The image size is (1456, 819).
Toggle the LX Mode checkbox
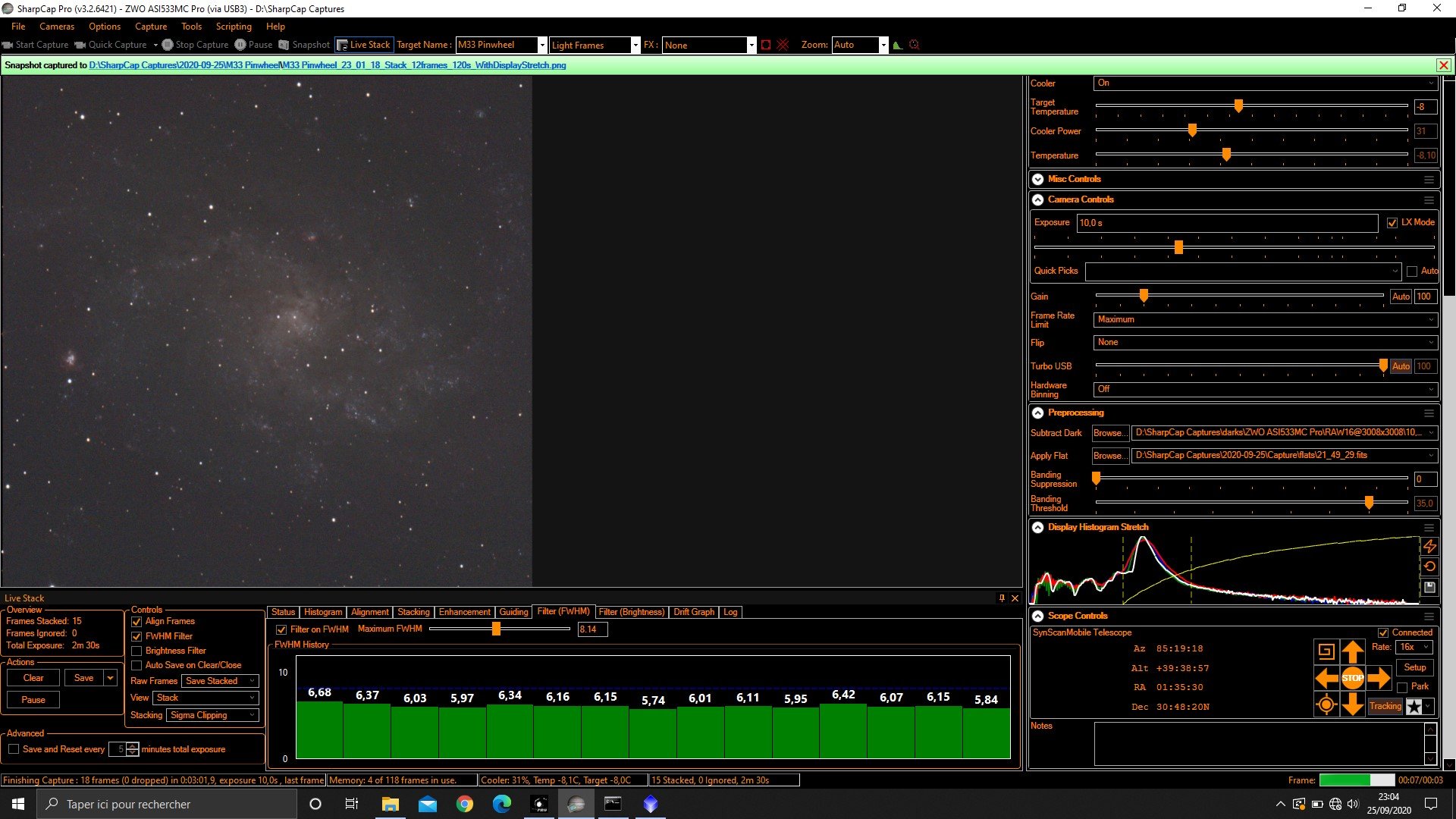(x=1392, y=223)
